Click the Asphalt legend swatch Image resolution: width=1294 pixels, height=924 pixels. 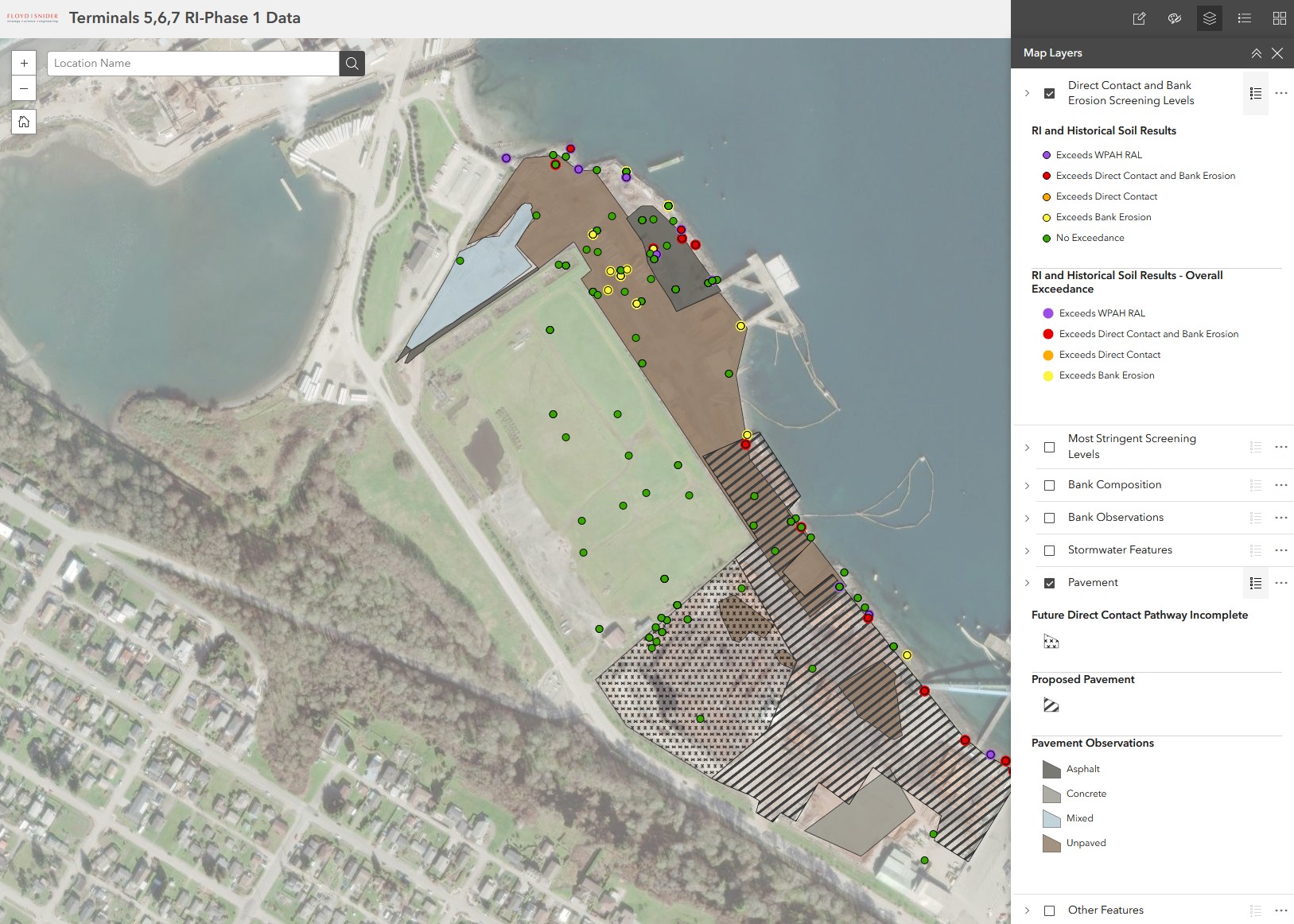tap(1051, 769)
